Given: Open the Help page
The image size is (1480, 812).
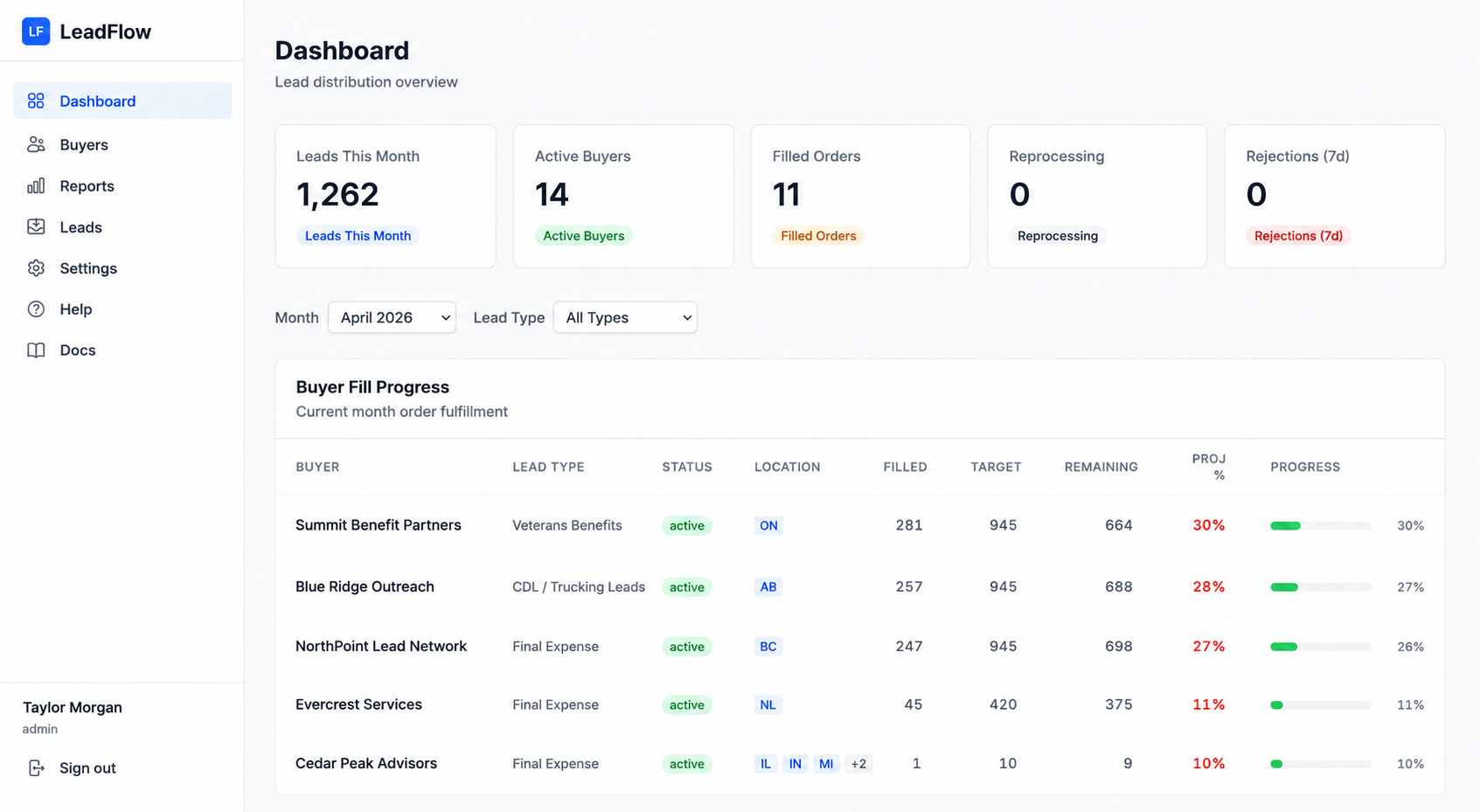Looking at the screenshot, I should [122, 309].
